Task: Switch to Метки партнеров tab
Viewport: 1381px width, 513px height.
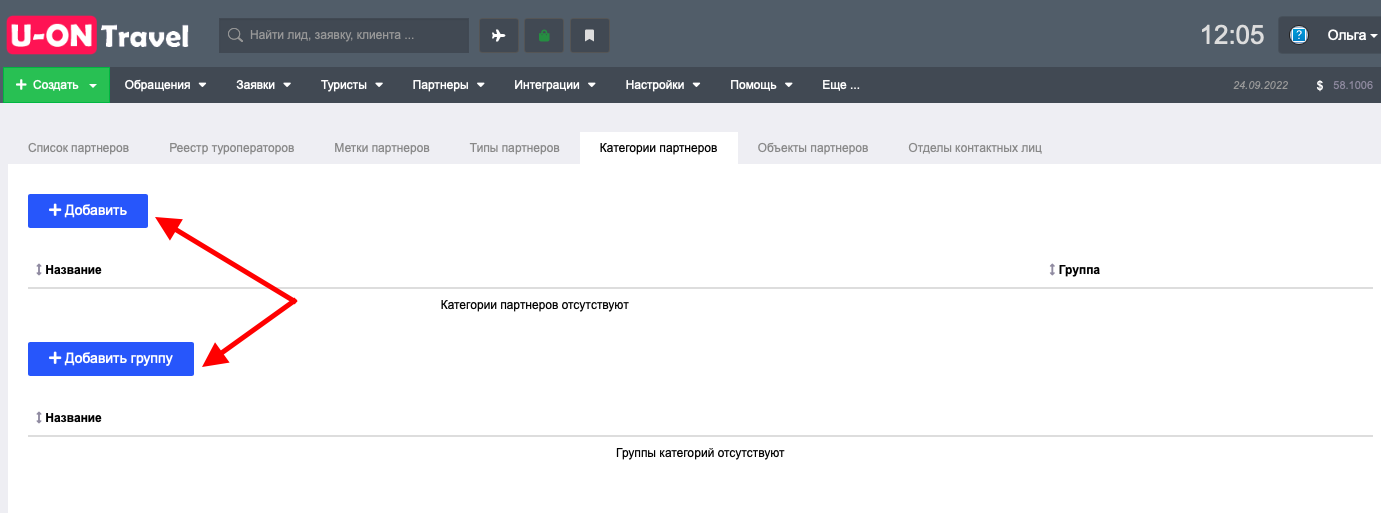Action: click(x=382, y=148)
